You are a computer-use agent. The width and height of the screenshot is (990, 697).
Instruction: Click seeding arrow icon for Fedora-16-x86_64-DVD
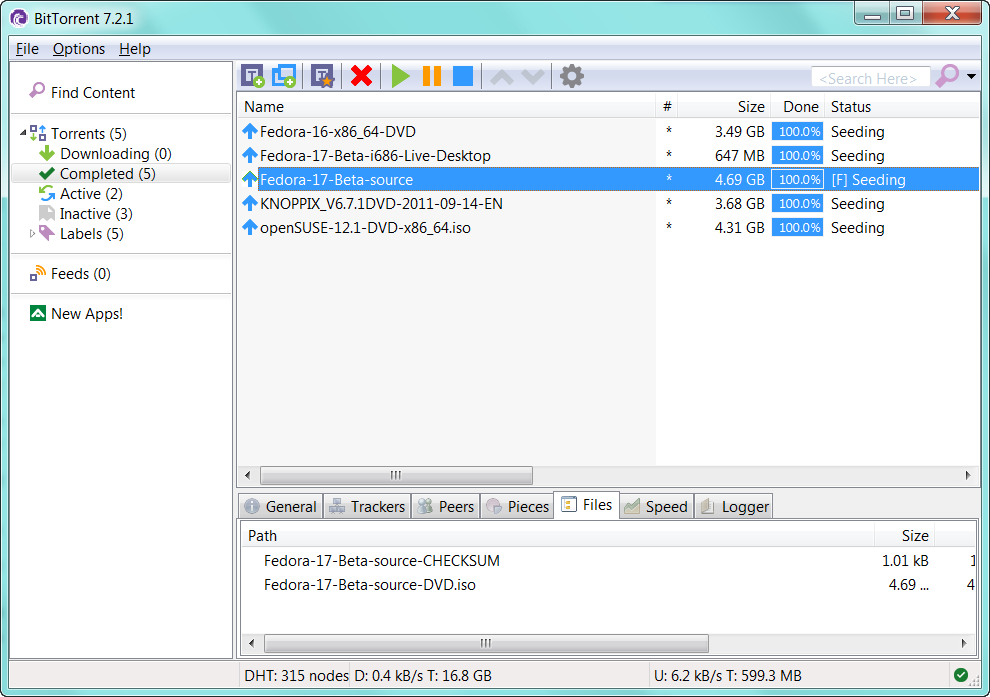[250, 131]
